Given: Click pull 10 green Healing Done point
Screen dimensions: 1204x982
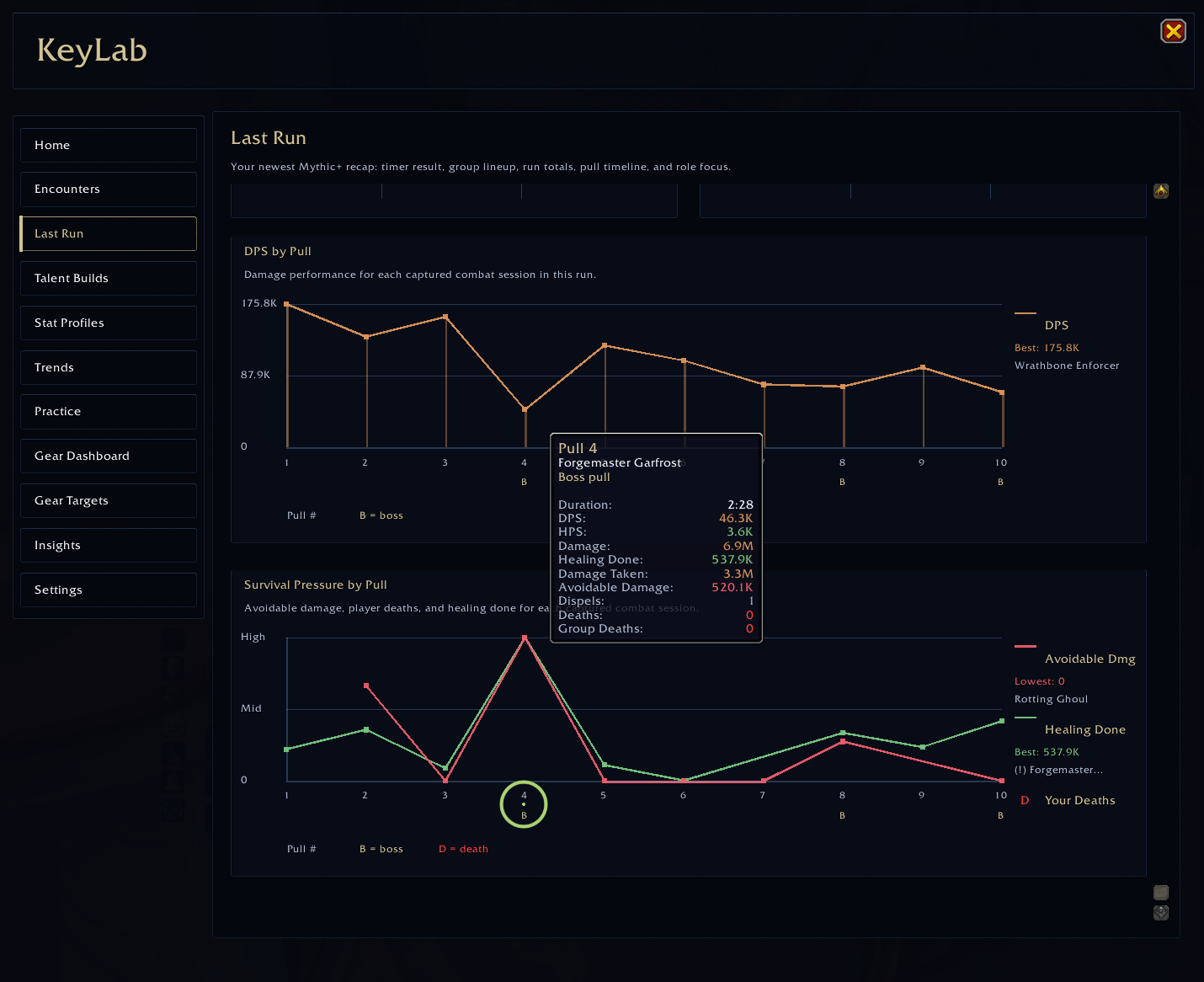Looking at the screenshot, I should click(x=1002, y=721).
